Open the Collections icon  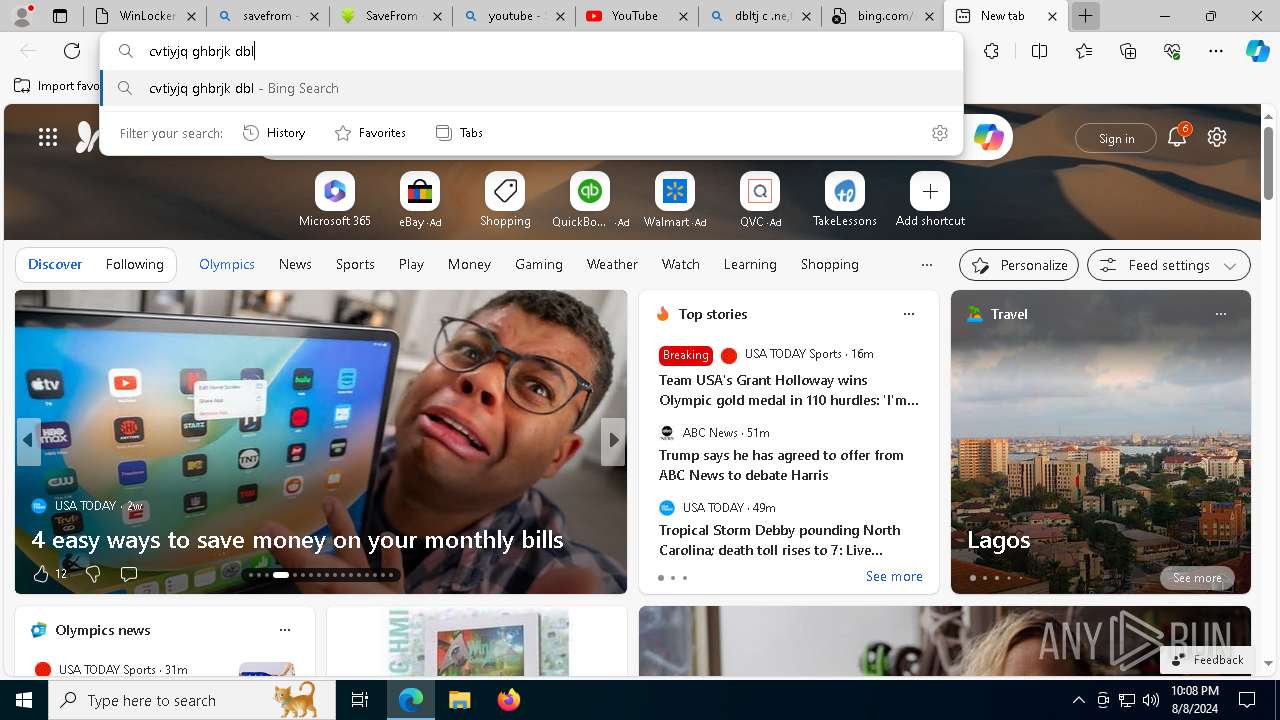(1128, 51)
